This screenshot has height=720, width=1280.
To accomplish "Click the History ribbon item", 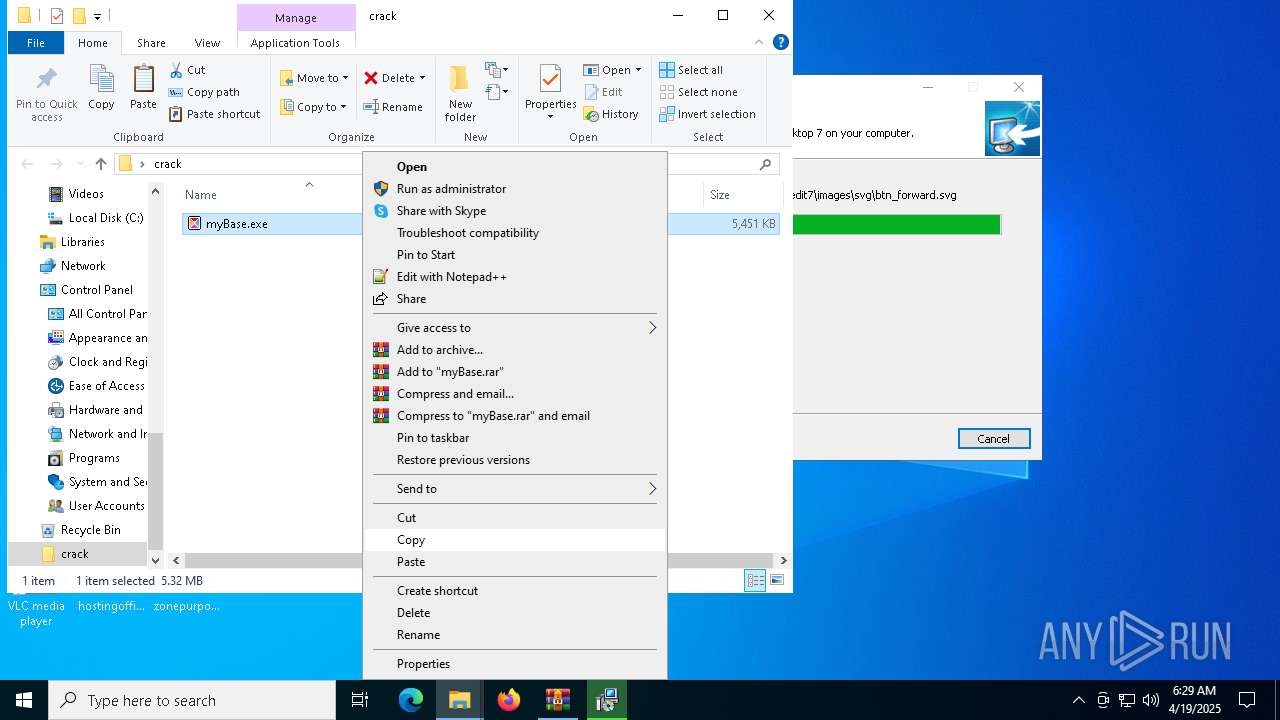I will pos(611,114).
